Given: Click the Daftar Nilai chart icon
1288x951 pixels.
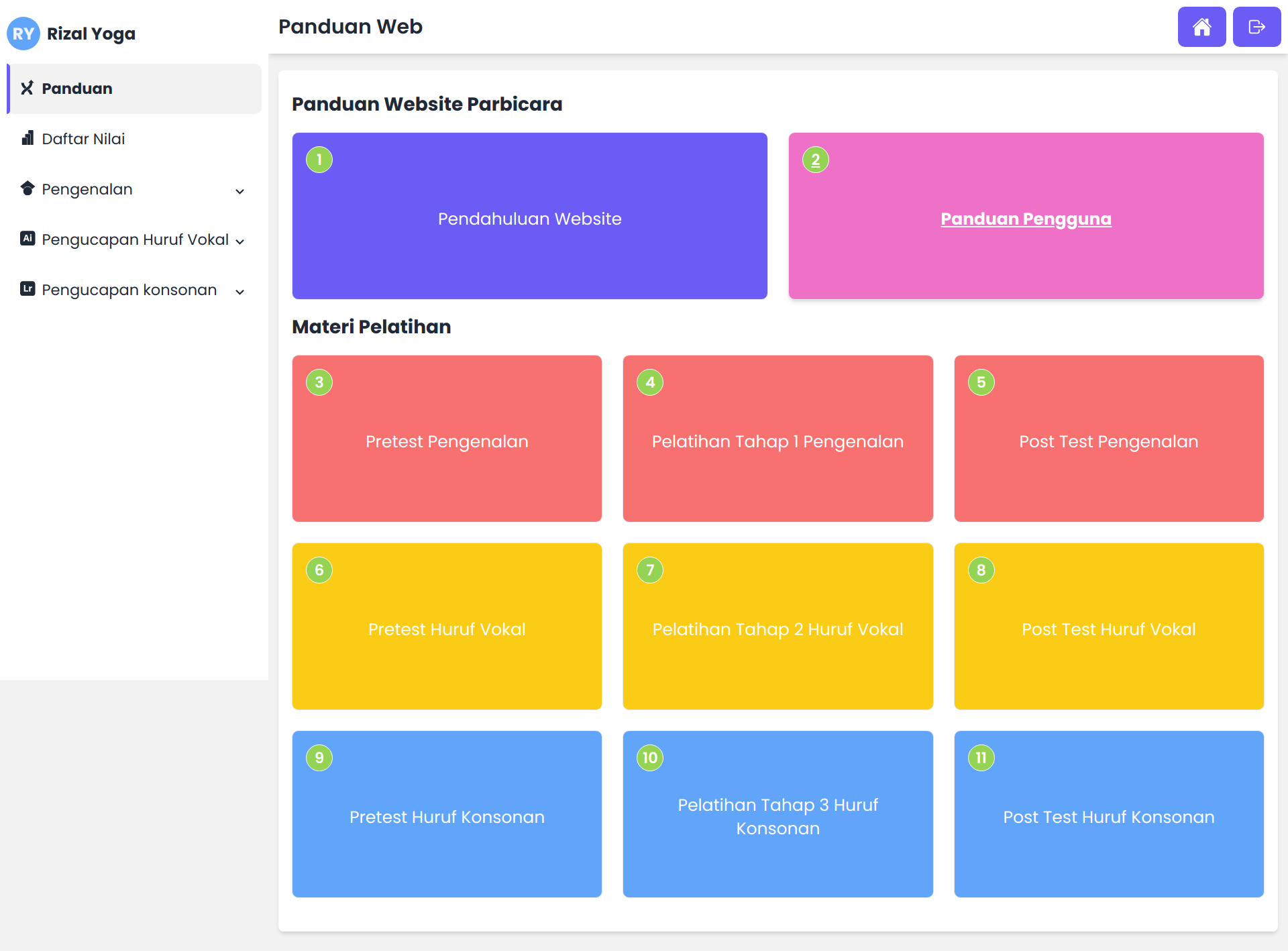Looking at the screenshot, I should tap(28, 138).
